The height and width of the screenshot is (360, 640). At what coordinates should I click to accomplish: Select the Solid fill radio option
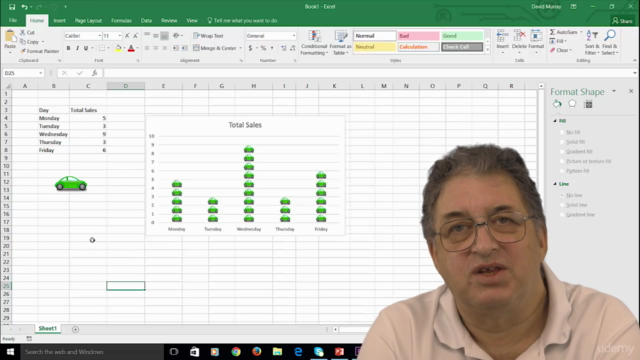click(562, 142)
